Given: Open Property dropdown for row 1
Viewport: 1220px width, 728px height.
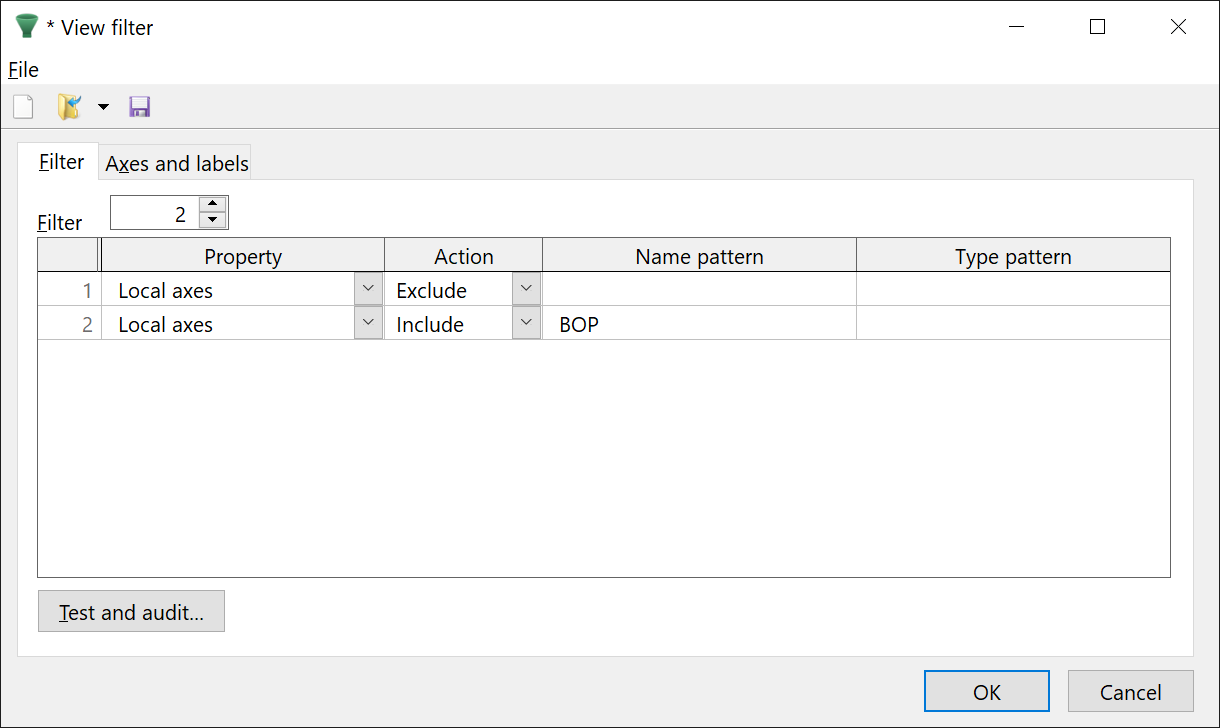Looking at the screenshot, I should pyautogui.click(x=368, y=290).
